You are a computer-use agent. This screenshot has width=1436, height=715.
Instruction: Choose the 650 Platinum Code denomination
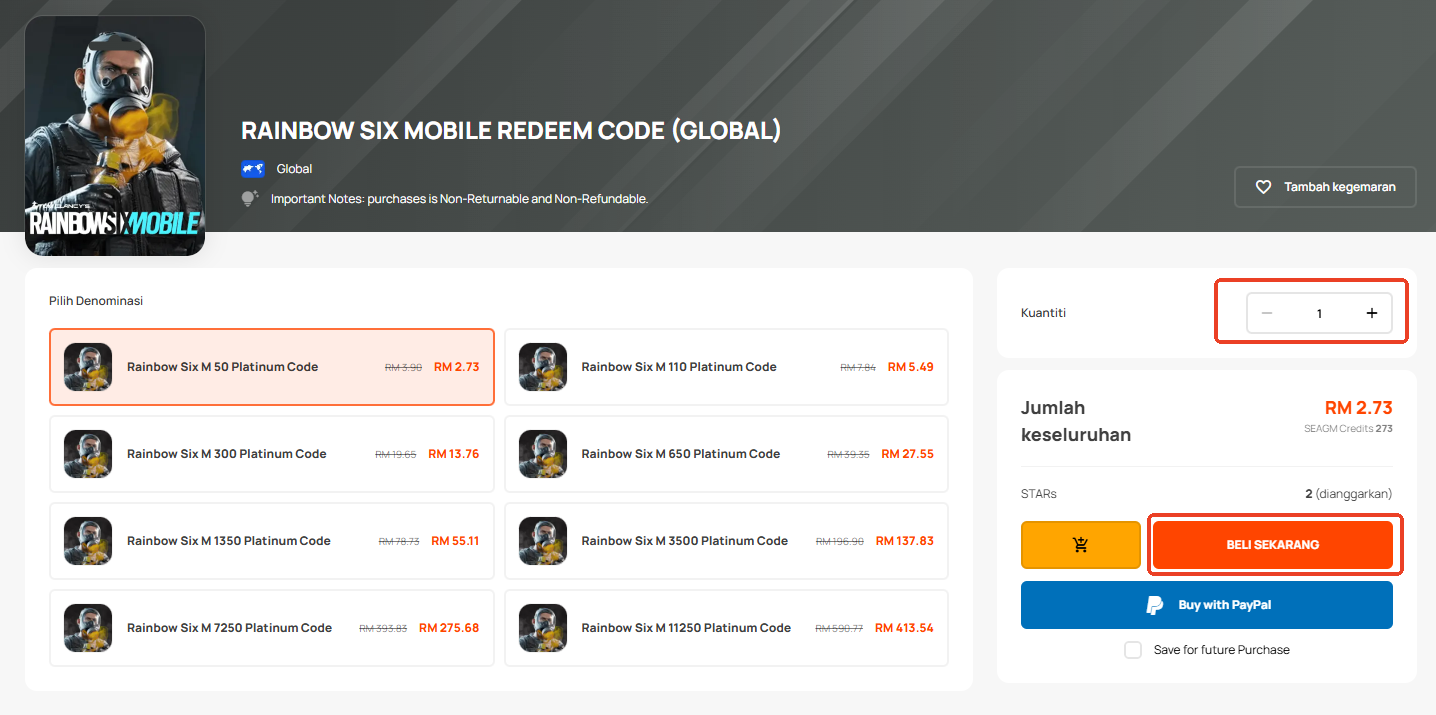pyautogui.click(x=725, y=454)
